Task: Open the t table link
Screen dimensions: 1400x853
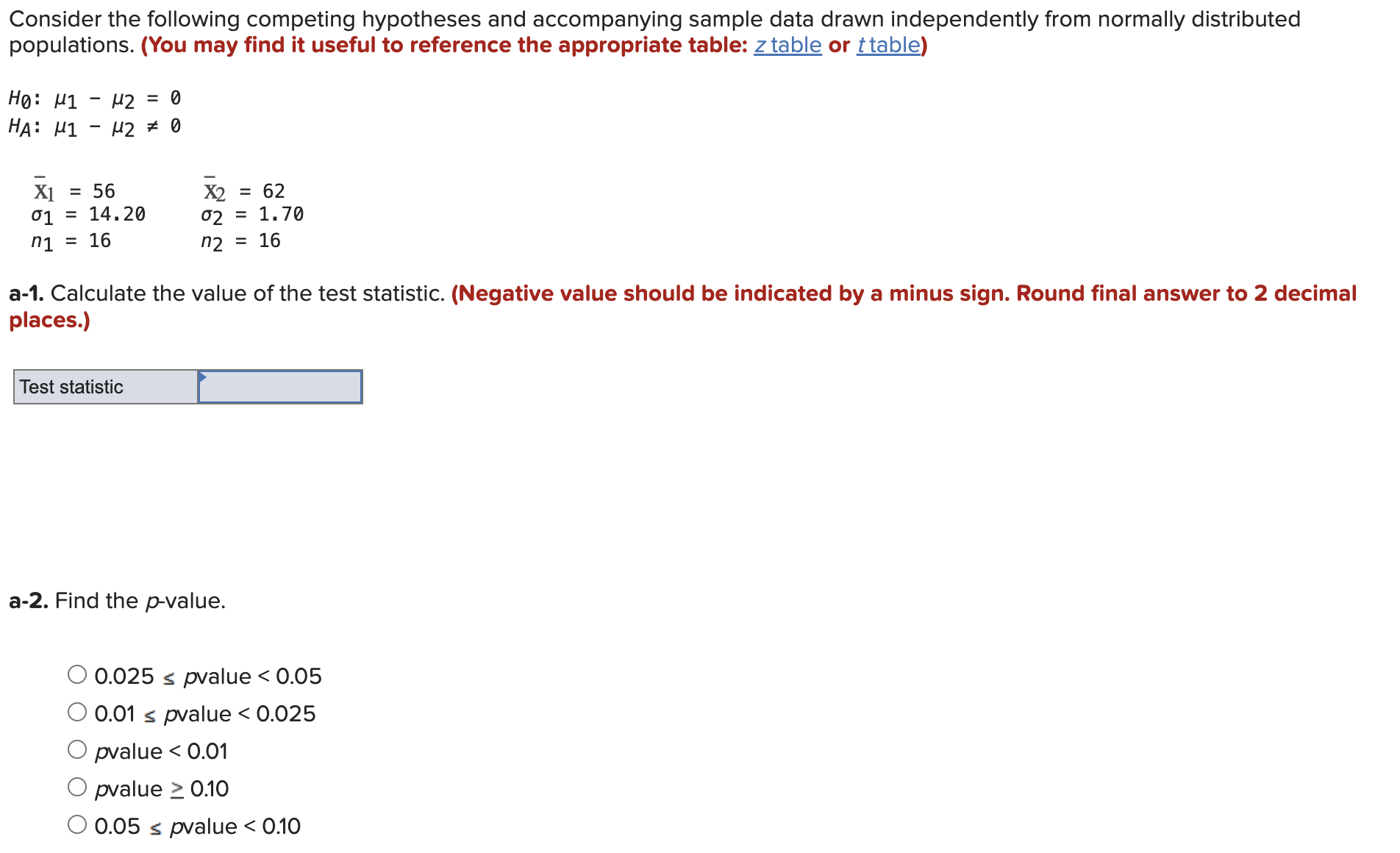Action: [x=886, y=45]
